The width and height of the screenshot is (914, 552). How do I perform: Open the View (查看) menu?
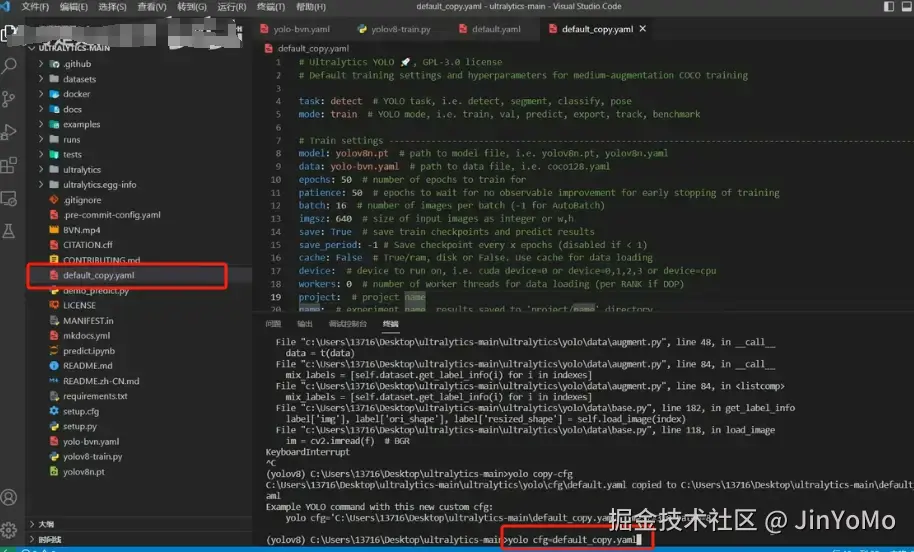coord(152,7)
